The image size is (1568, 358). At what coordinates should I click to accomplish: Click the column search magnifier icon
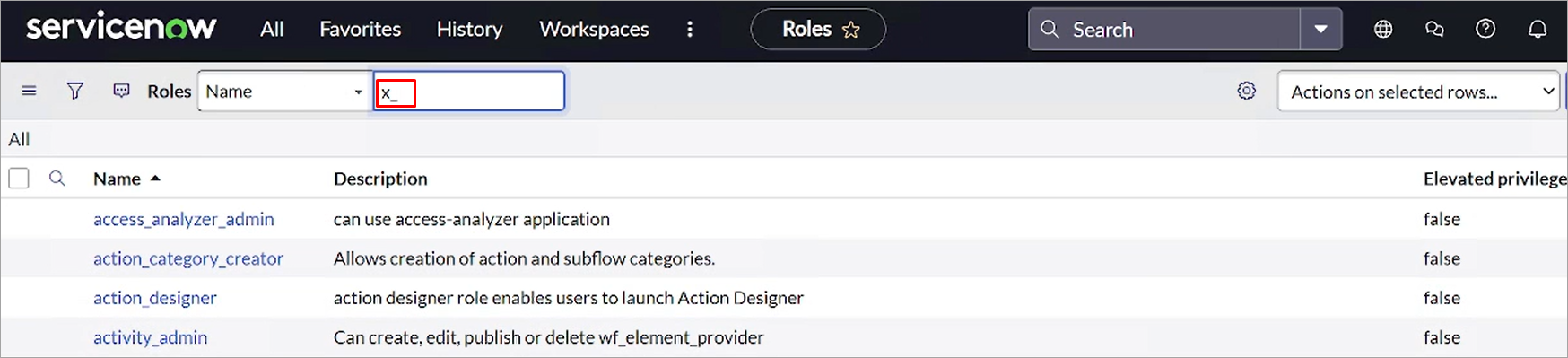[x=57, y=179]
